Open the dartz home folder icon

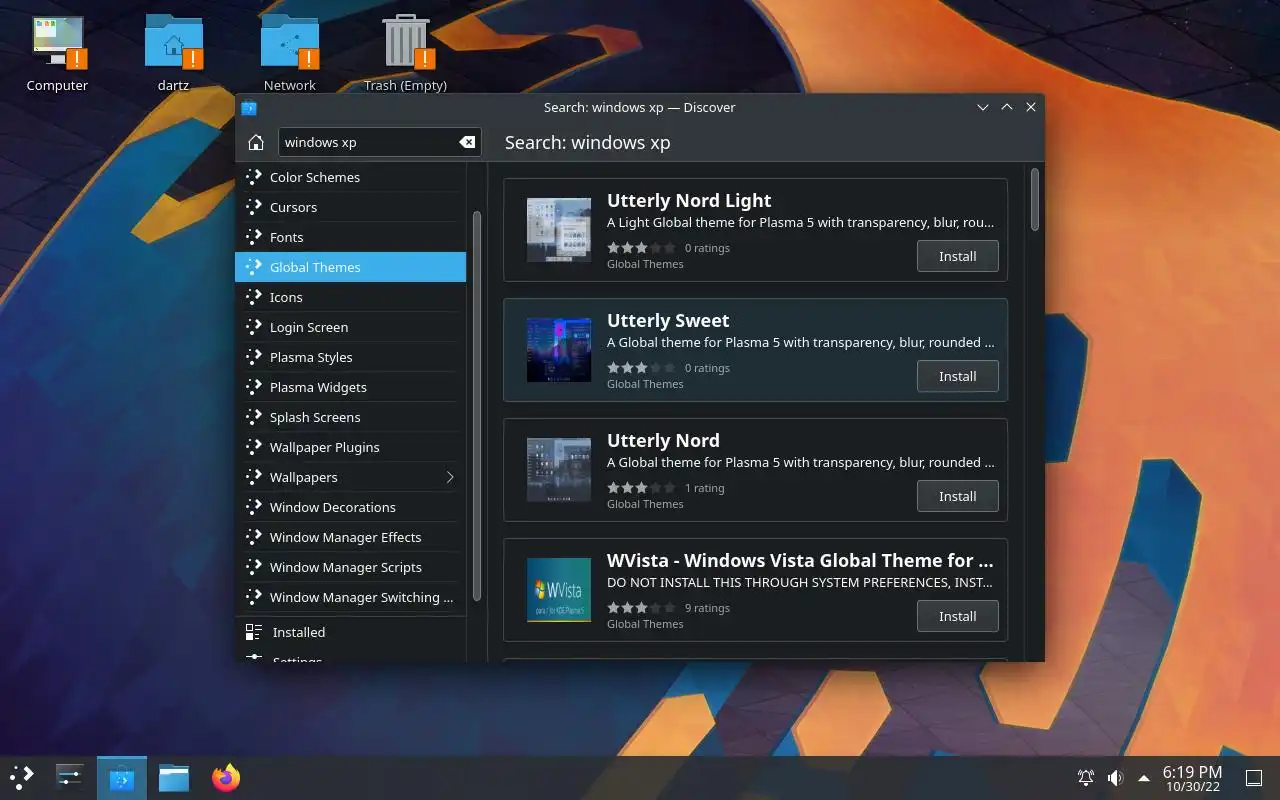click(173, 52)
